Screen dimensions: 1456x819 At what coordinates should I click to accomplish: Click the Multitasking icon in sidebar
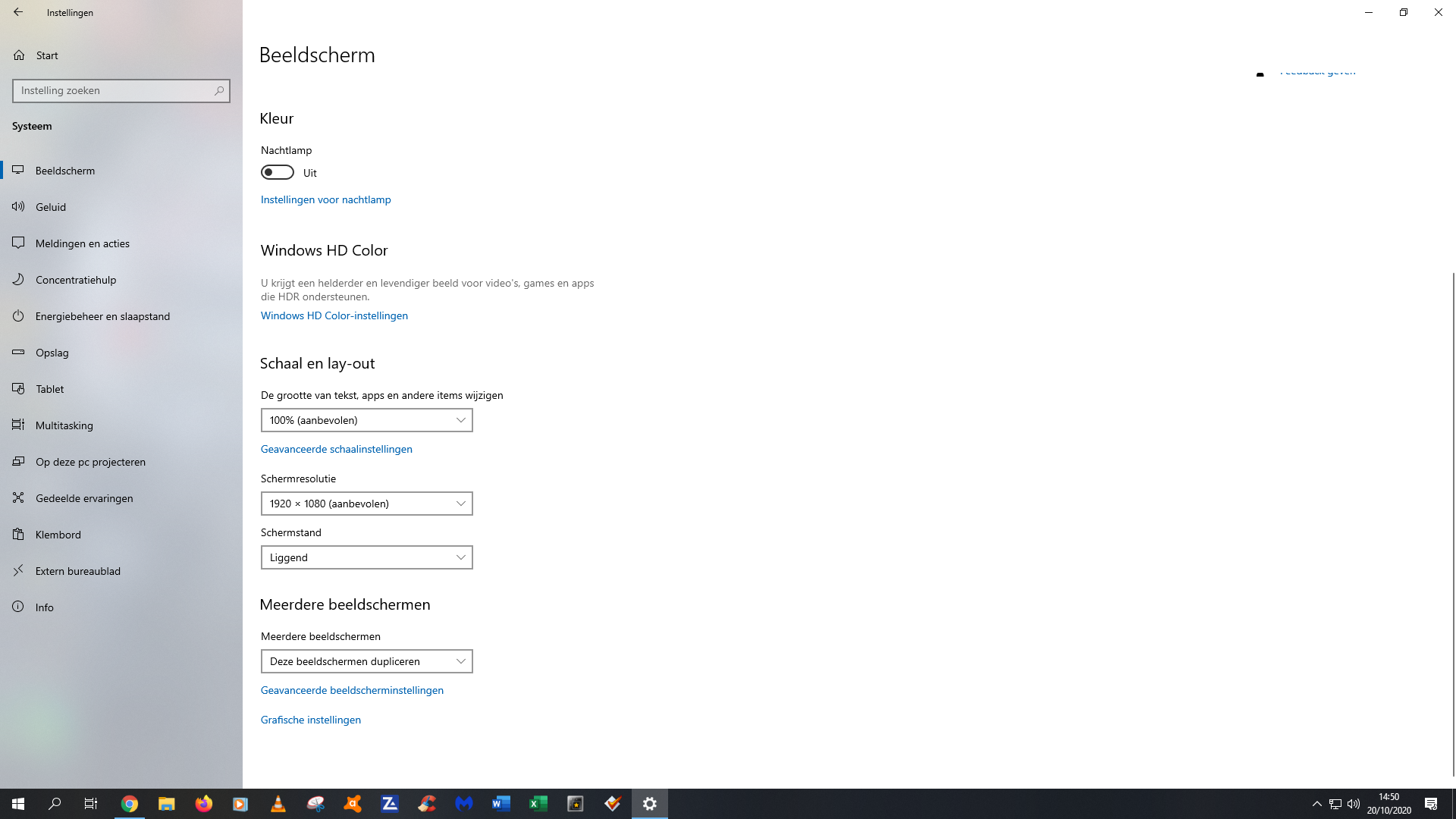click(19, 425)
